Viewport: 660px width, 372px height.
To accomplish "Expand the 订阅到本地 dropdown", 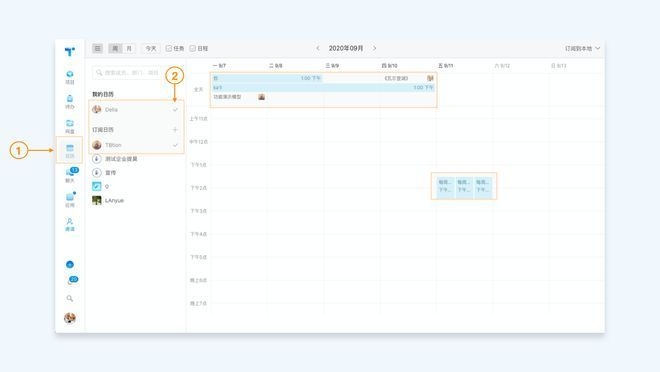I will pyautogui.click(x=583, y=48).
